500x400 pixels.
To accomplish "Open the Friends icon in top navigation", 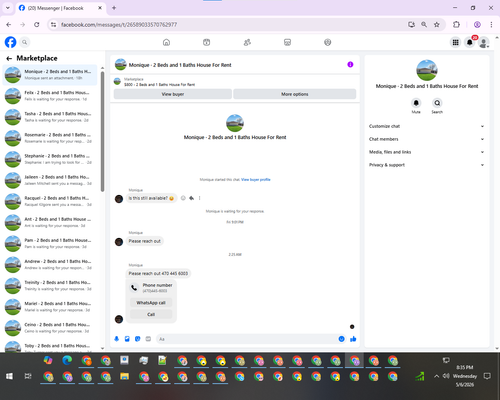I will click(247, 42).
